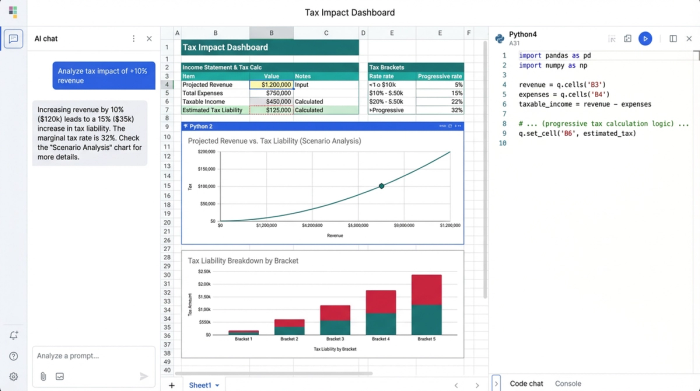Open Python 2 chart more options
Image resolution: width=700 pixels, height=391 pixels.
[458, 126]
